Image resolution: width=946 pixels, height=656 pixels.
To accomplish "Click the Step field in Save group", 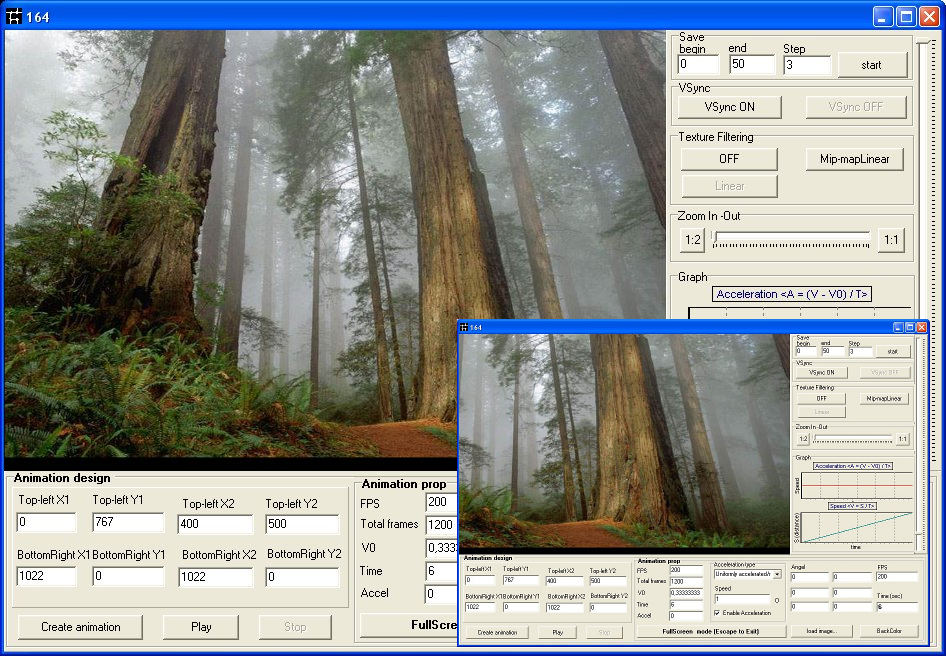I will [806, 65].
